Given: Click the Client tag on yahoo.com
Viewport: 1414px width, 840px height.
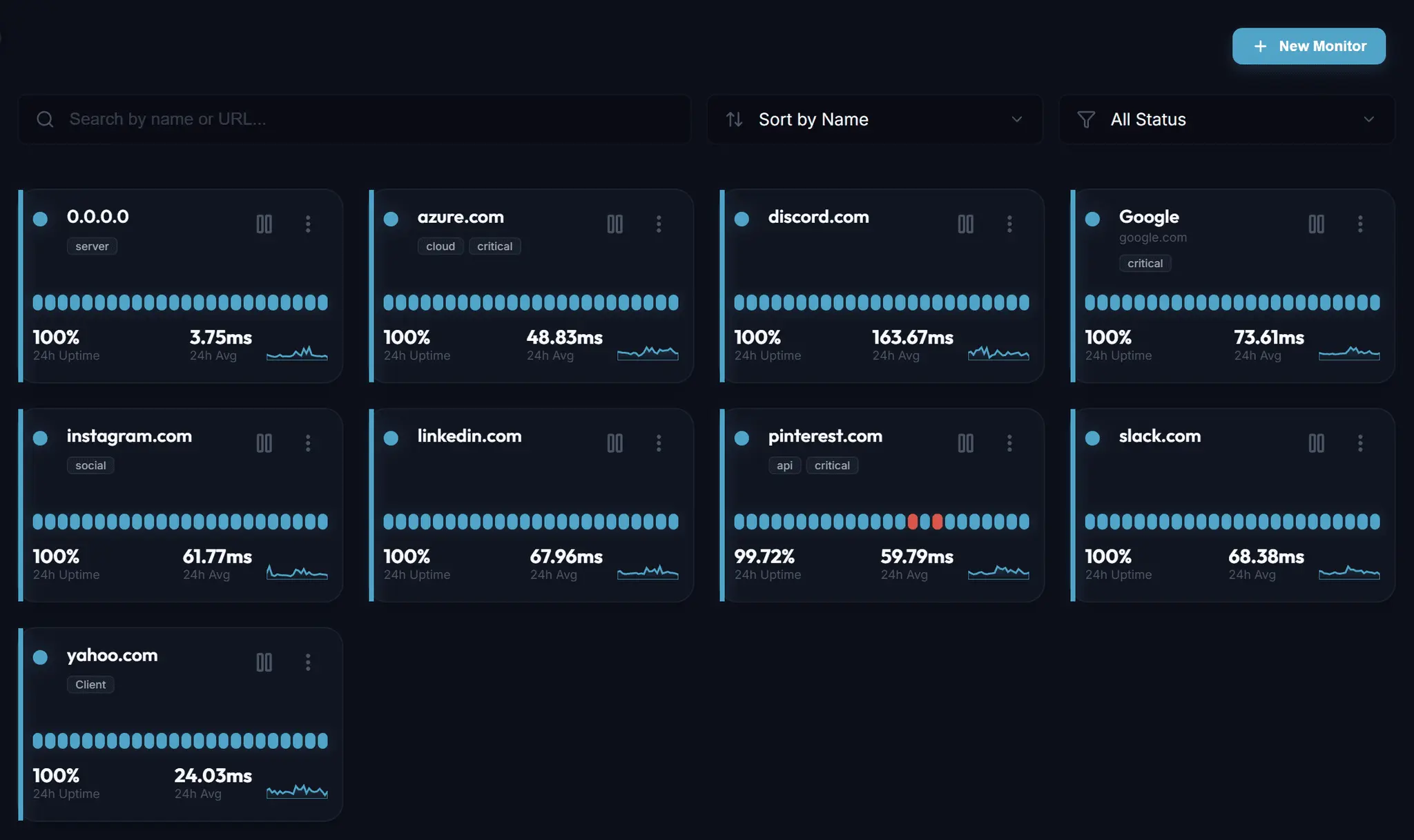Looking at the screenshot, I should (90, 685).
